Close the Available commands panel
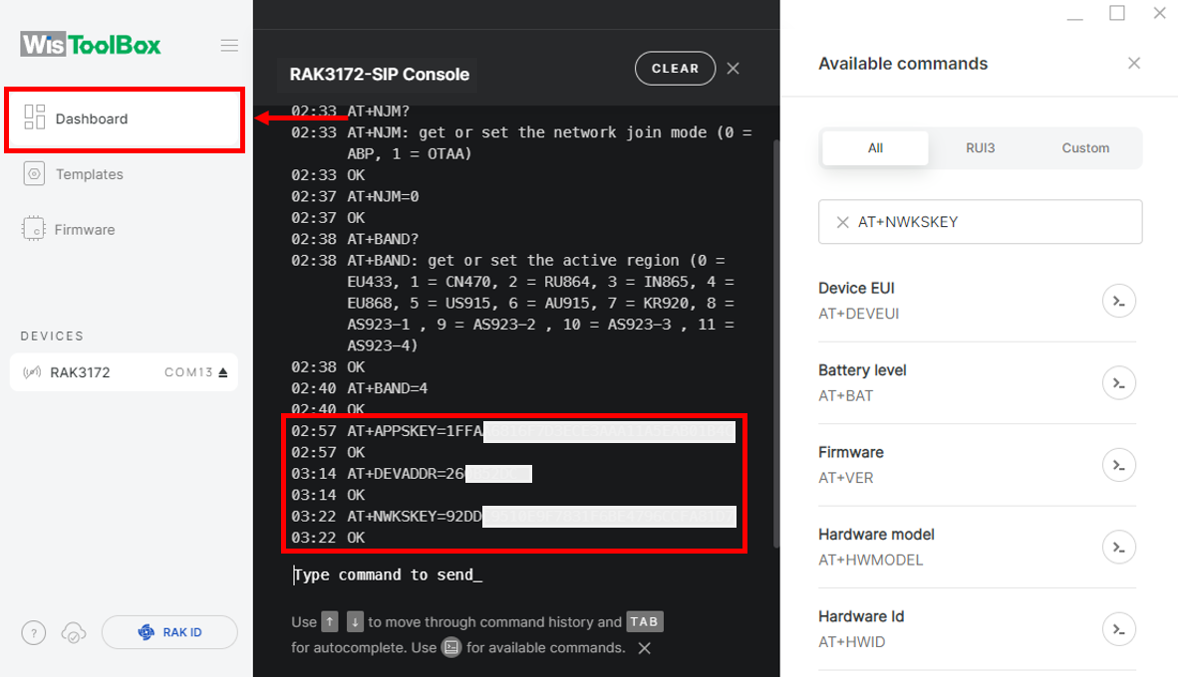Viewport: 1183px width, 680px height. tap(1134, 63)
